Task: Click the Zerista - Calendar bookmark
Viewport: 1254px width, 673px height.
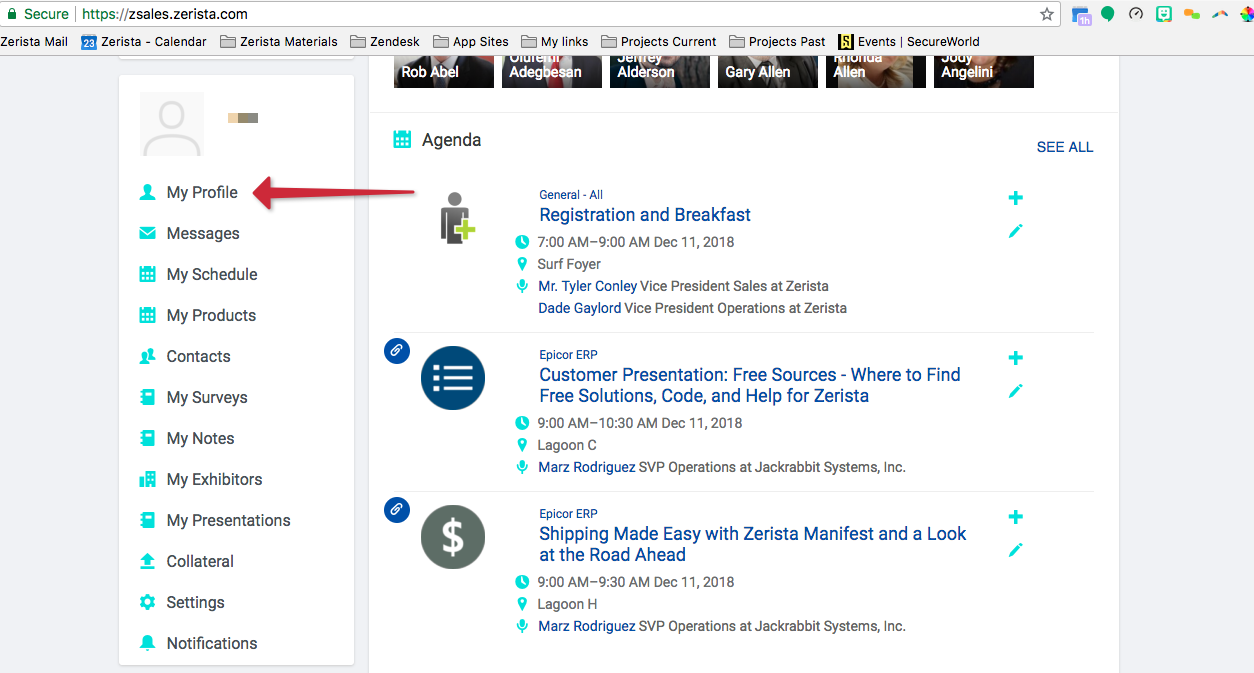Action: click(144, 42)
